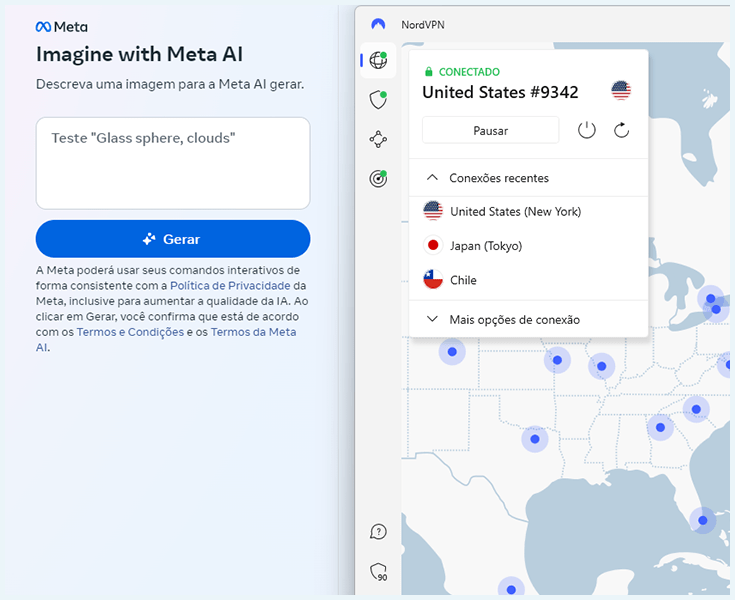Open the Threat Protection shield icon in sidebar
Viewport: 735px width, 600px height.
point(378,100)
